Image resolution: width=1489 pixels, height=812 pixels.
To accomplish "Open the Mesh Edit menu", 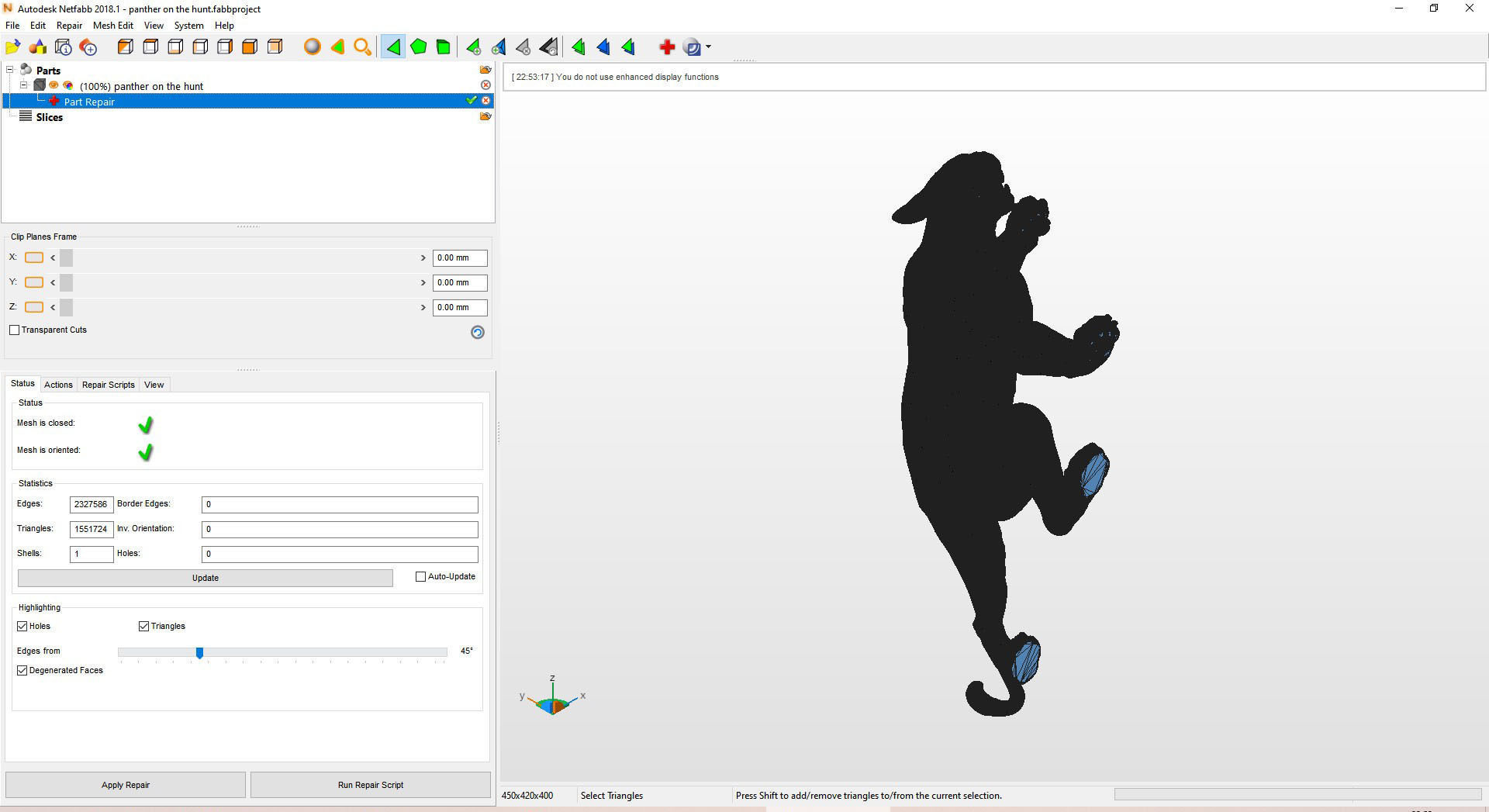I will coord(113,26).
